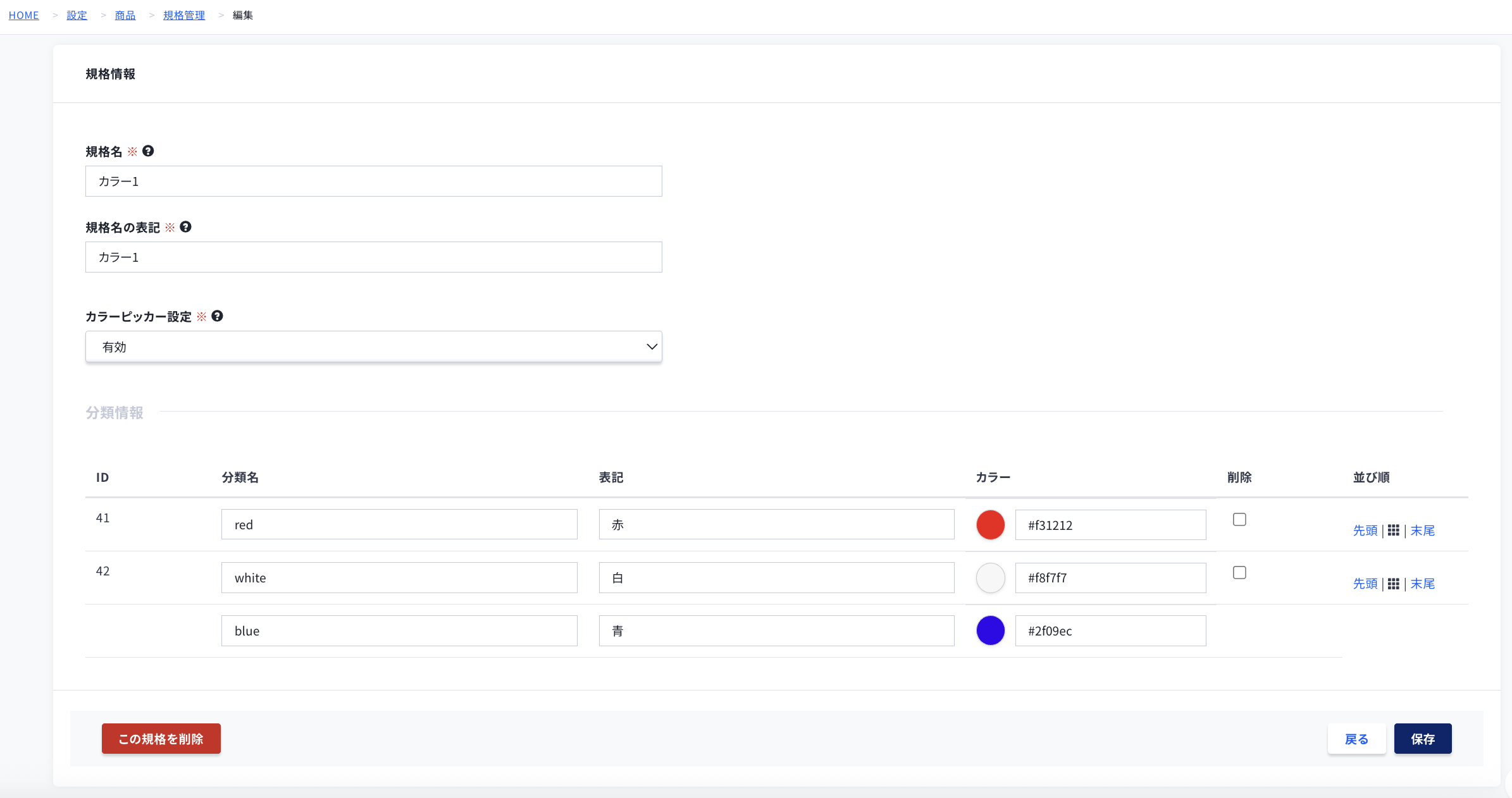Open the blue color swatch picker
Image resolution: width=1512 pixels, height=798 pixels.
pyautogui.click(x=991, y=630)
